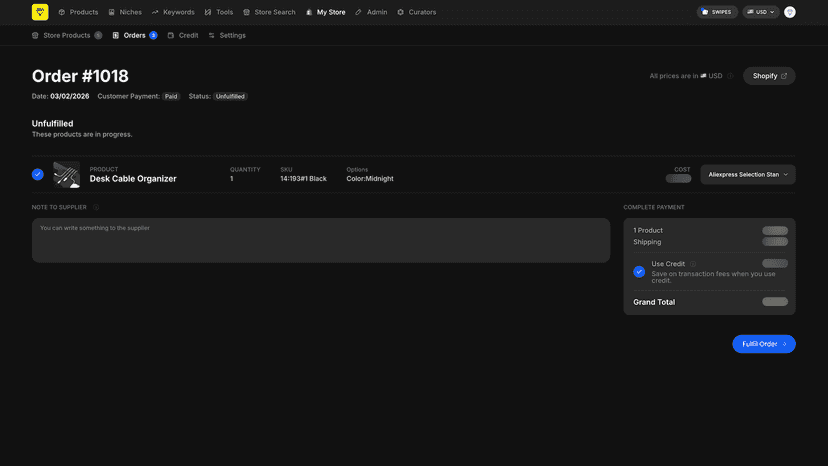This screenshot has width=828, height=466.
Task: Click info icon next to Use Credit
Action: 693,264
